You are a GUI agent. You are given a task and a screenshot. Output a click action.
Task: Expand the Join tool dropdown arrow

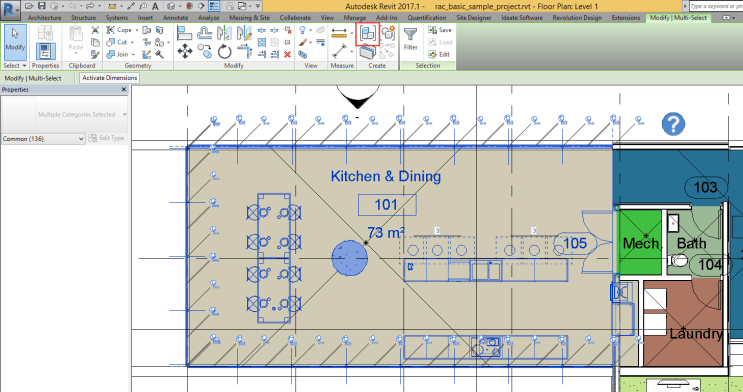[133, 55]
